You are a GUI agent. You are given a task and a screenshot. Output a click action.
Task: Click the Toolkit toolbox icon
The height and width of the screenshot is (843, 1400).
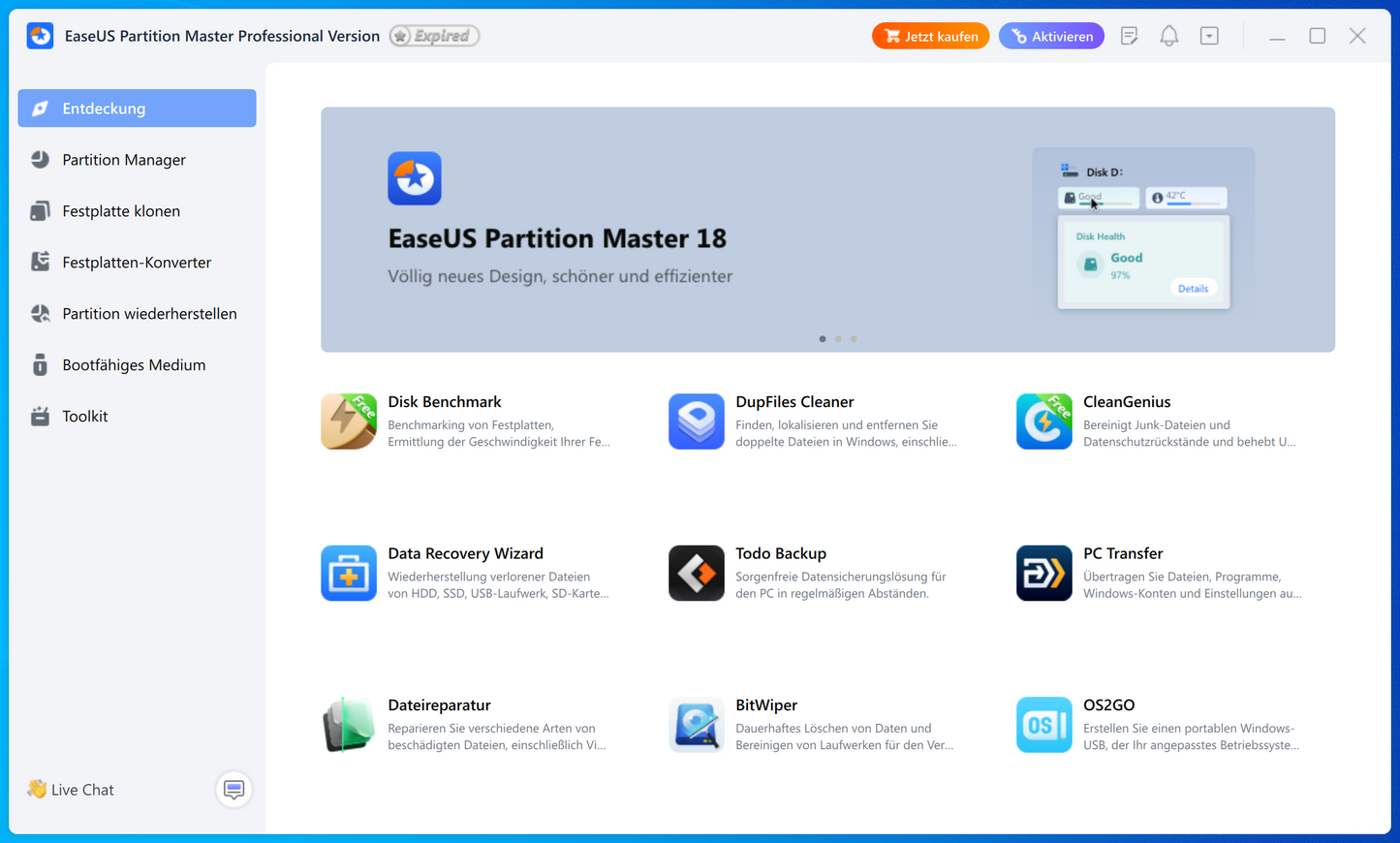click(x=40, y=417)
